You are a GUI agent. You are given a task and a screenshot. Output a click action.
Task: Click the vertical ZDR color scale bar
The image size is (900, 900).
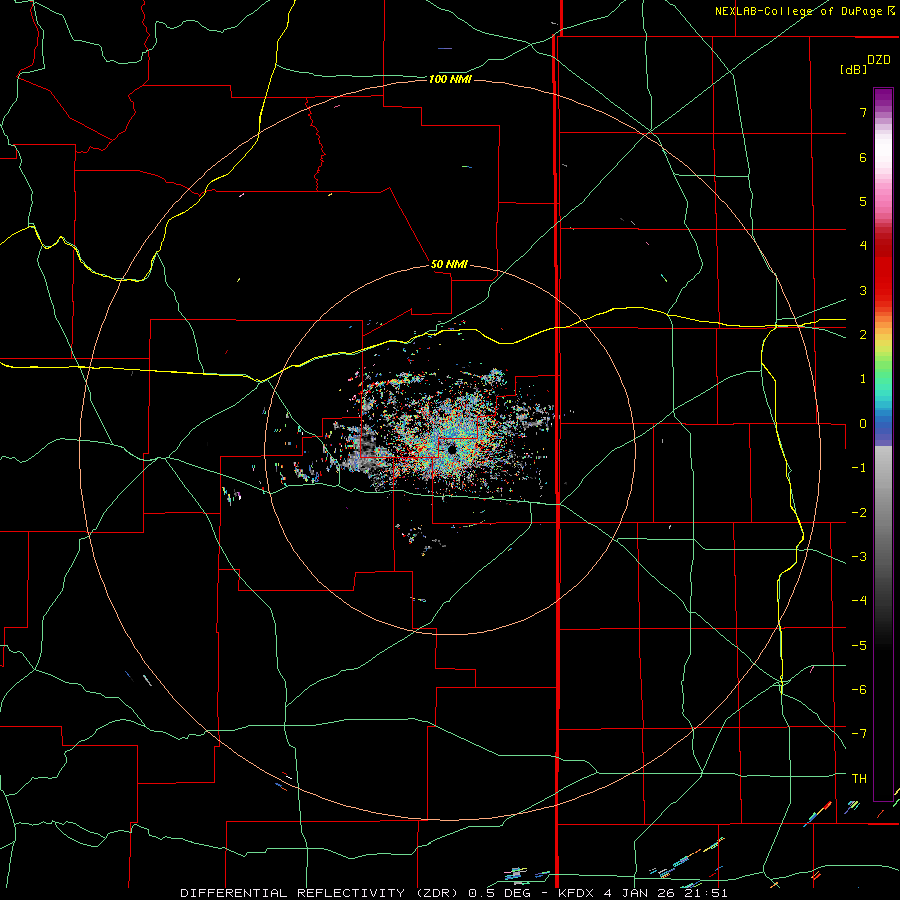pos(883,444)
